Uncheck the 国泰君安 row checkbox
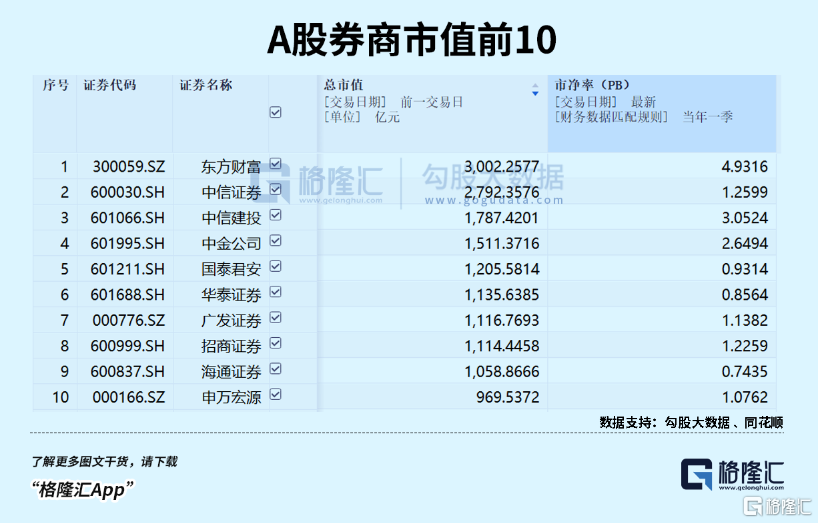 275,266
